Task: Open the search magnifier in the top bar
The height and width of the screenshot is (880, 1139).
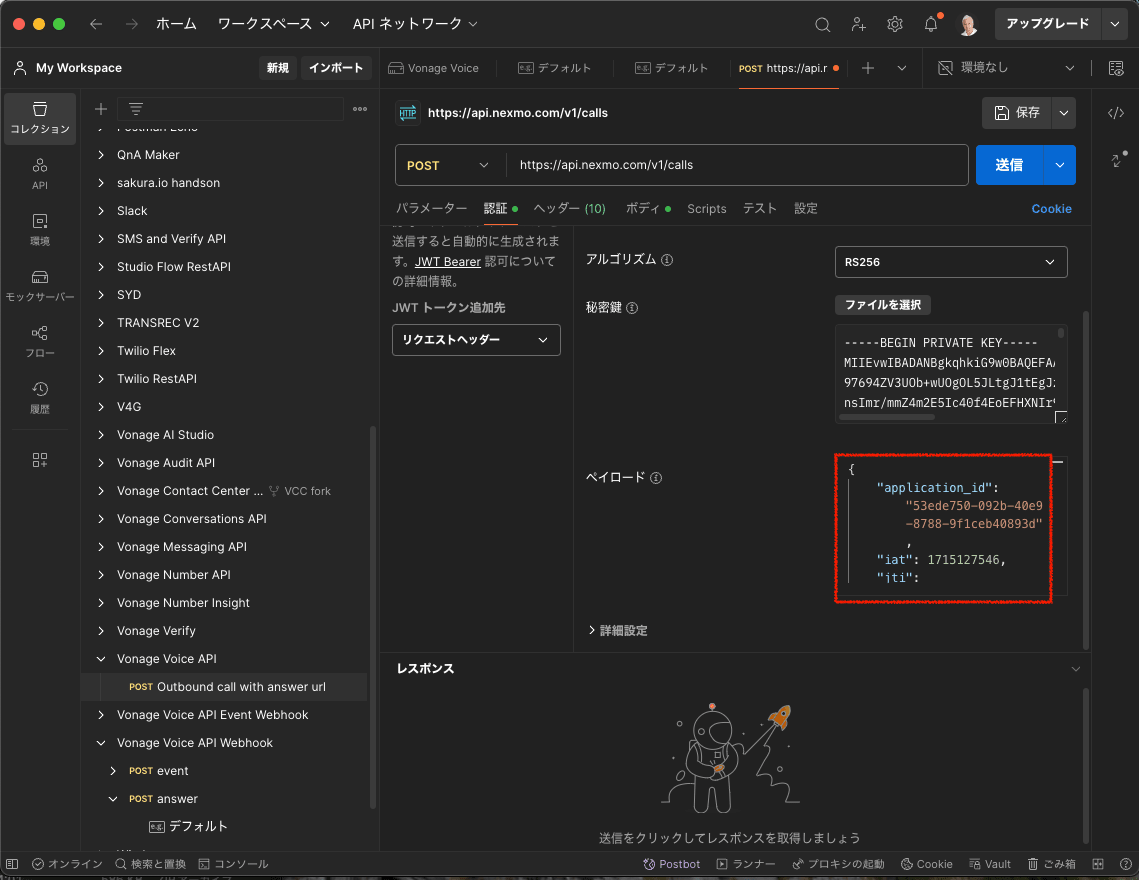Action: 822,23
